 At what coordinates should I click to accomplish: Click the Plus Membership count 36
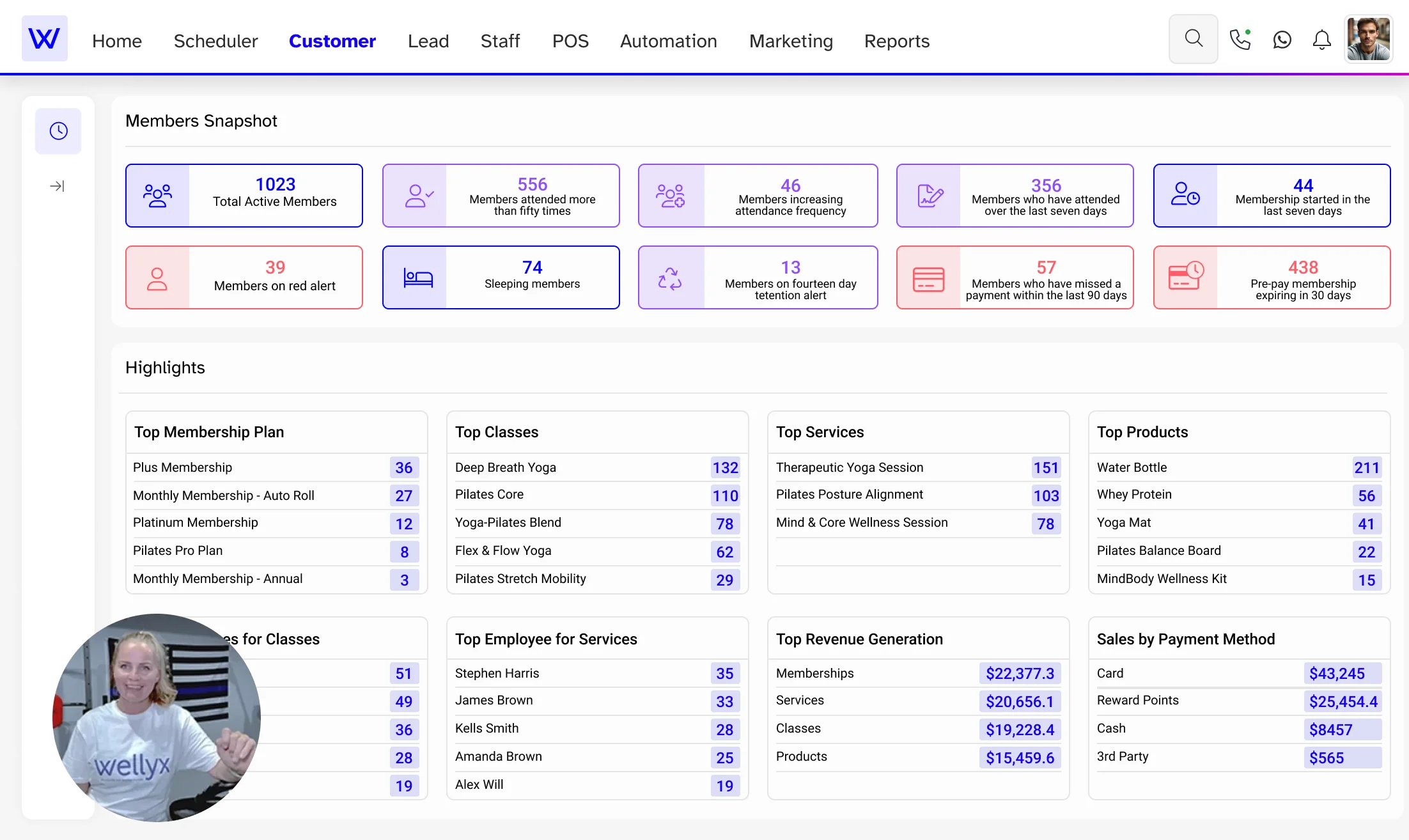403,467
